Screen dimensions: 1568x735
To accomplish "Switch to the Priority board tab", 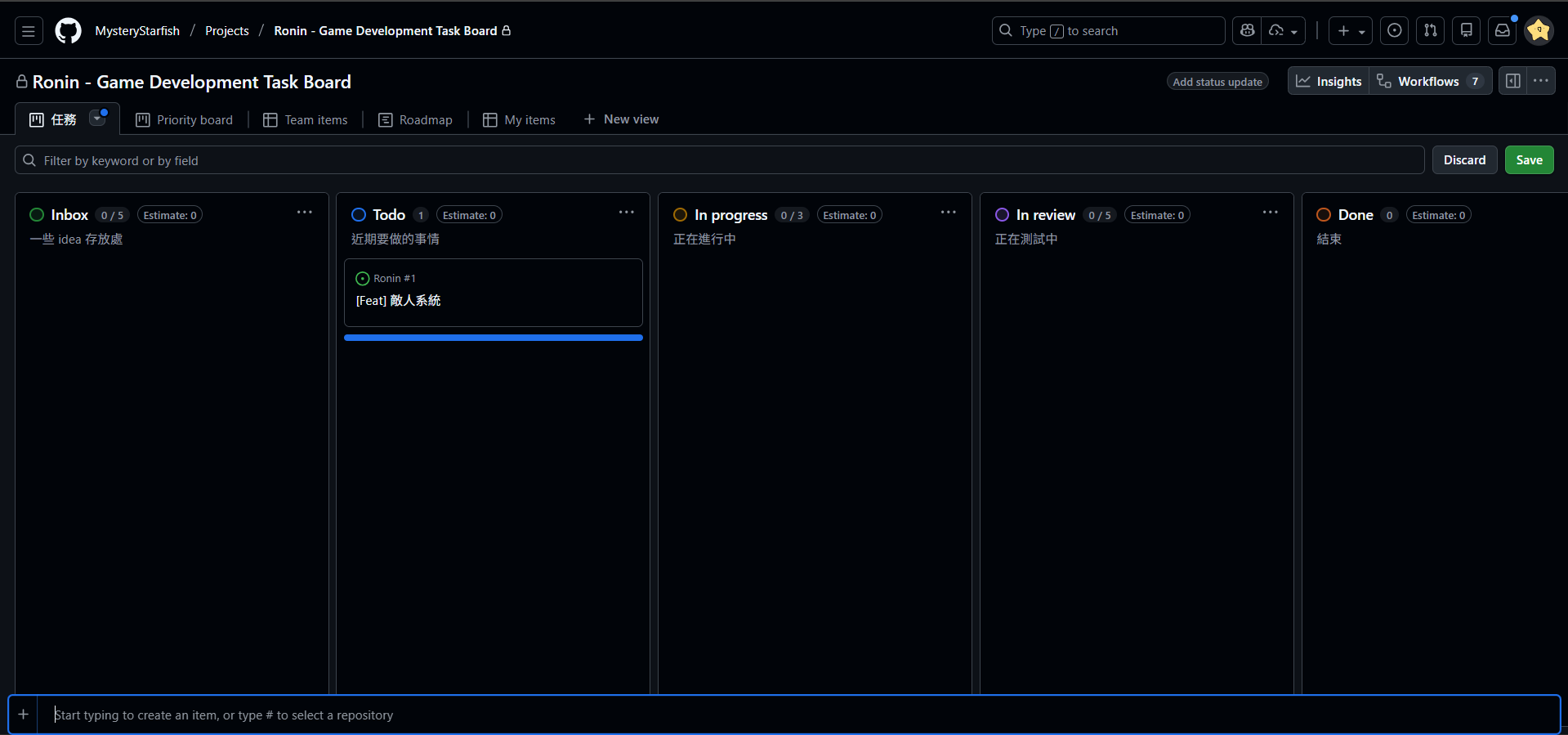I will point(185,120).
